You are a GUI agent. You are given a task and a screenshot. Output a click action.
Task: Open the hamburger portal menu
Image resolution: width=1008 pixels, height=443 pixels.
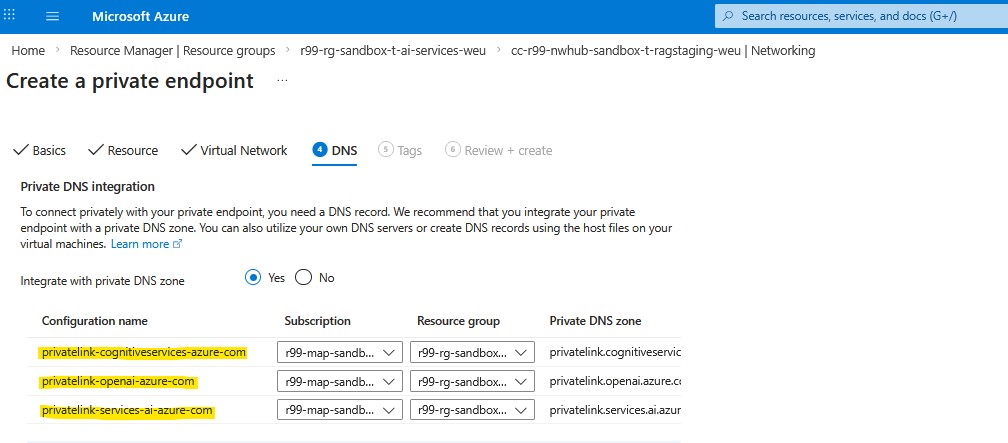click(53, 17)
